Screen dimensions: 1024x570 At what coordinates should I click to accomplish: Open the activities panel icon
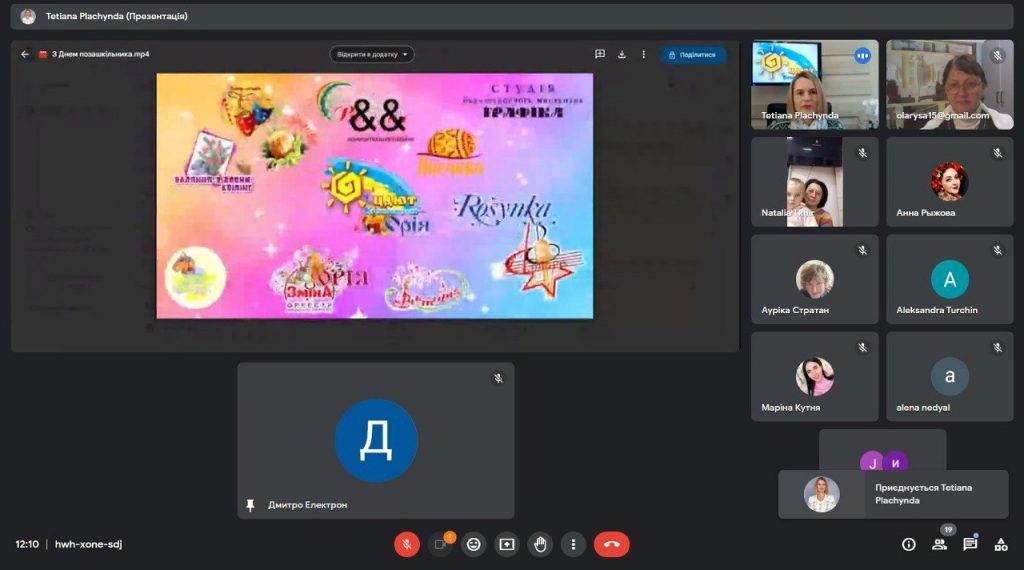(1001, 544)
